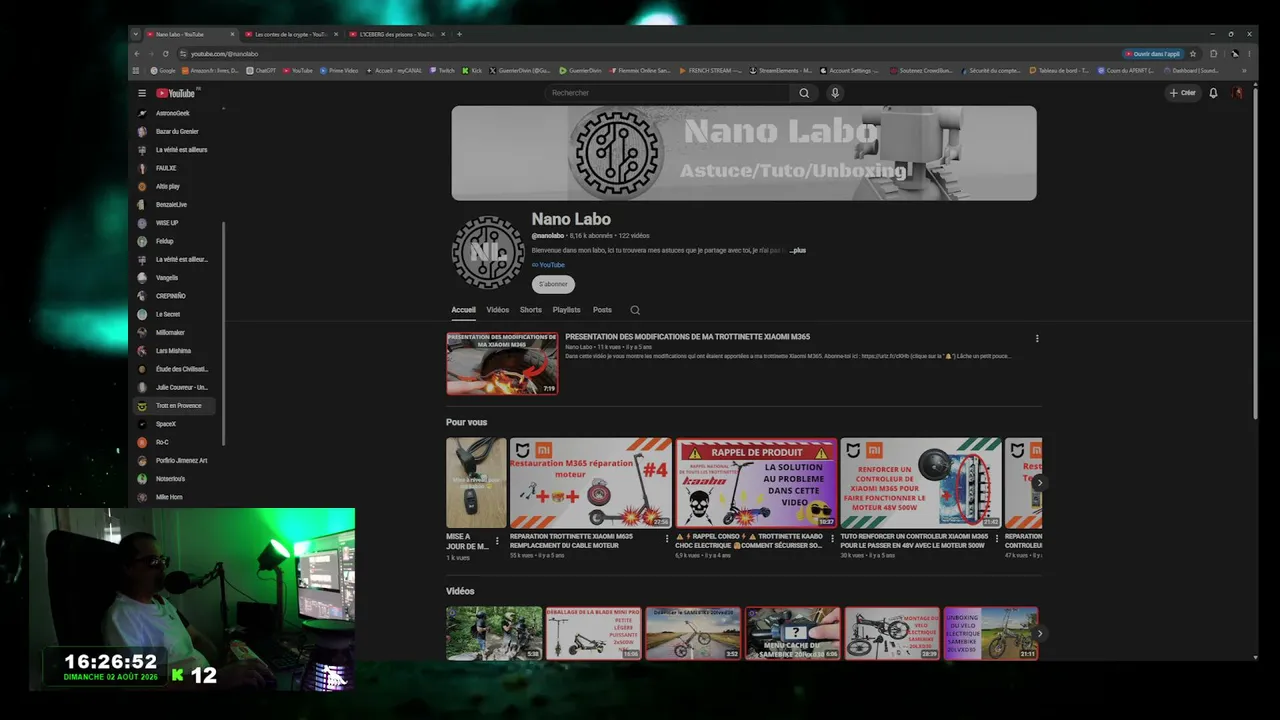Open a new browser tab
The height and width of the screenshot is (720, 1280).
click(459, 34)
